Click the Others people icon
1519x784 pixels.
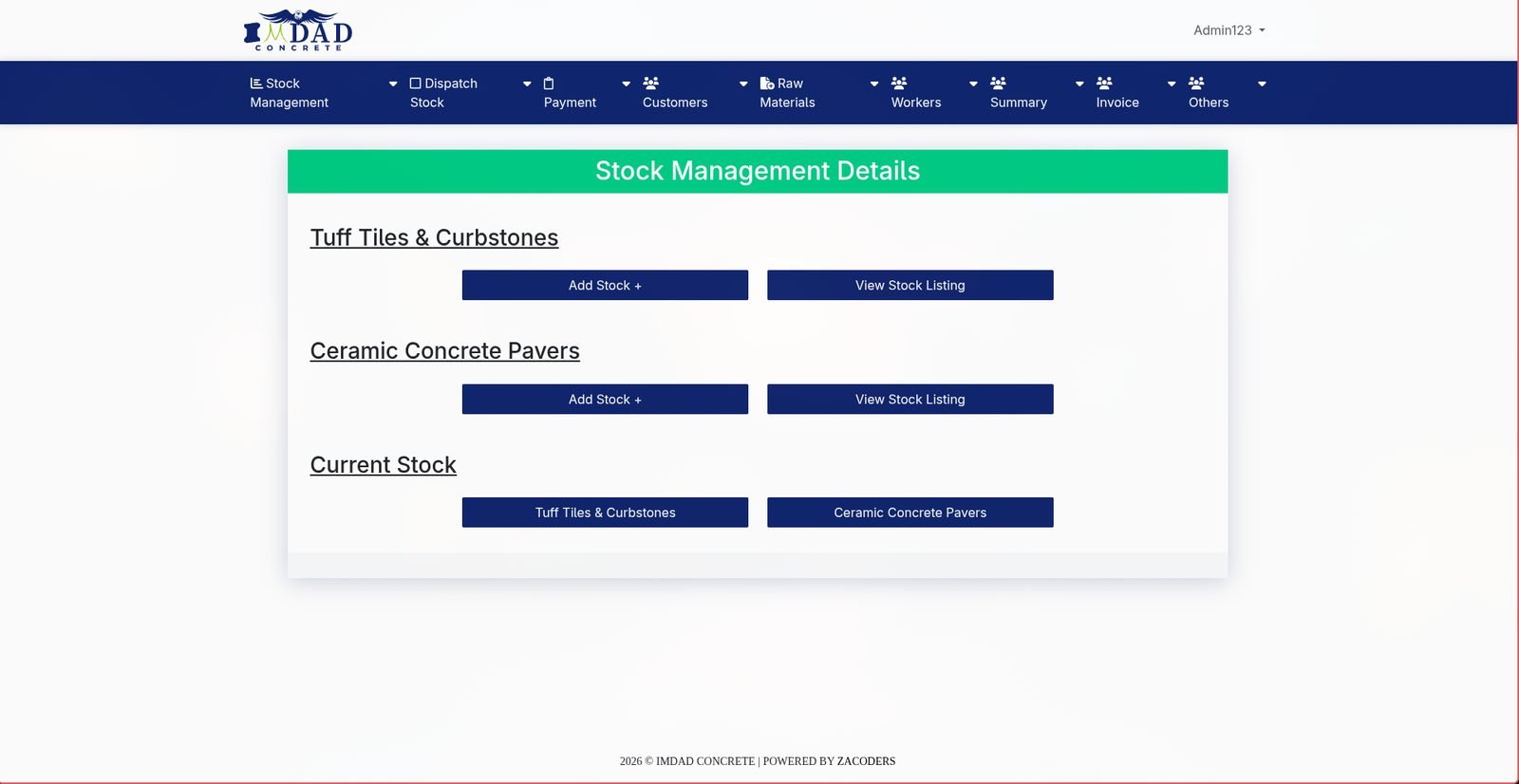pyautogui.click(x=1196, y=84)
